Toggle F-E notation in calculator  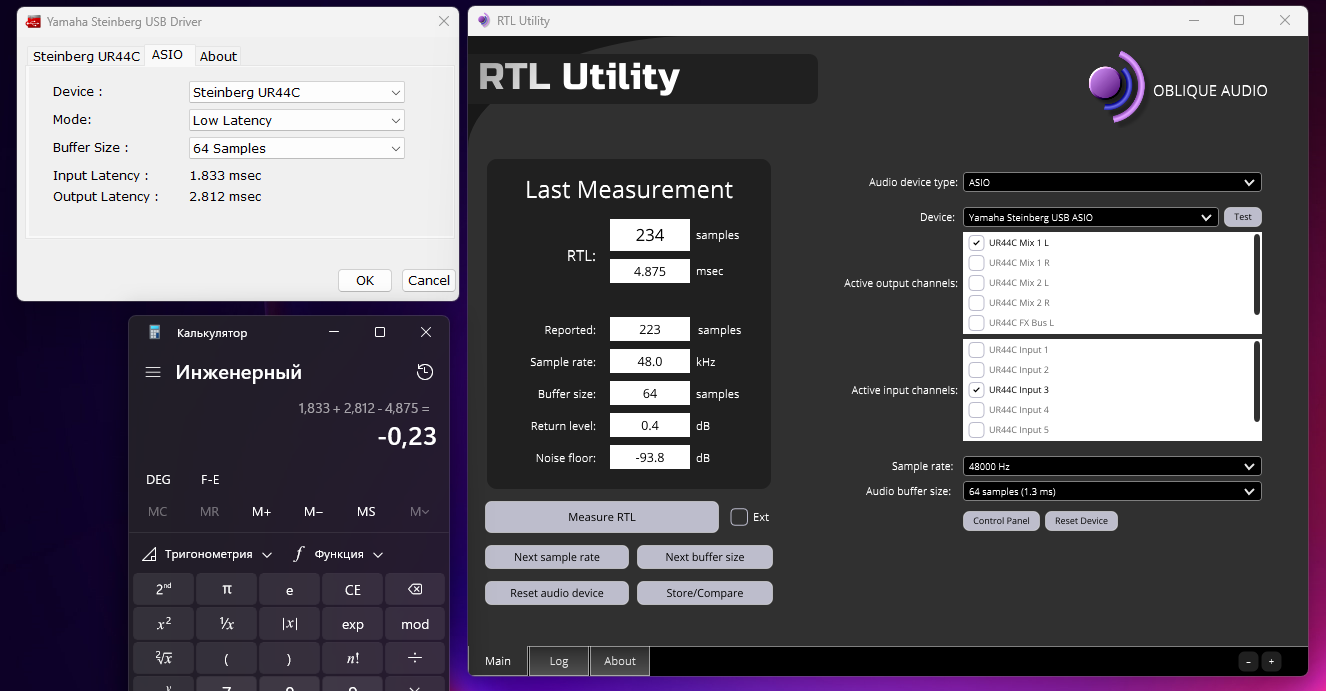[x=210, y=479]
